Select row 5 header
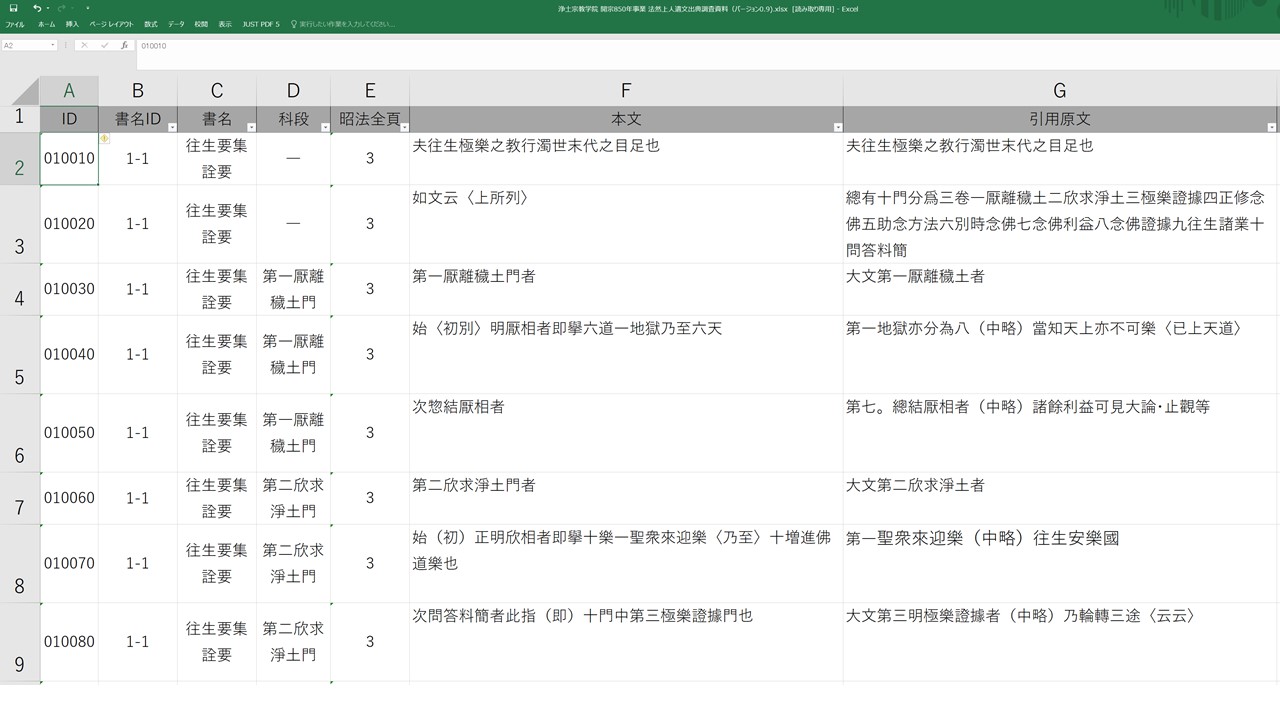The image size is (1280, 720). [x=20, y=355]
